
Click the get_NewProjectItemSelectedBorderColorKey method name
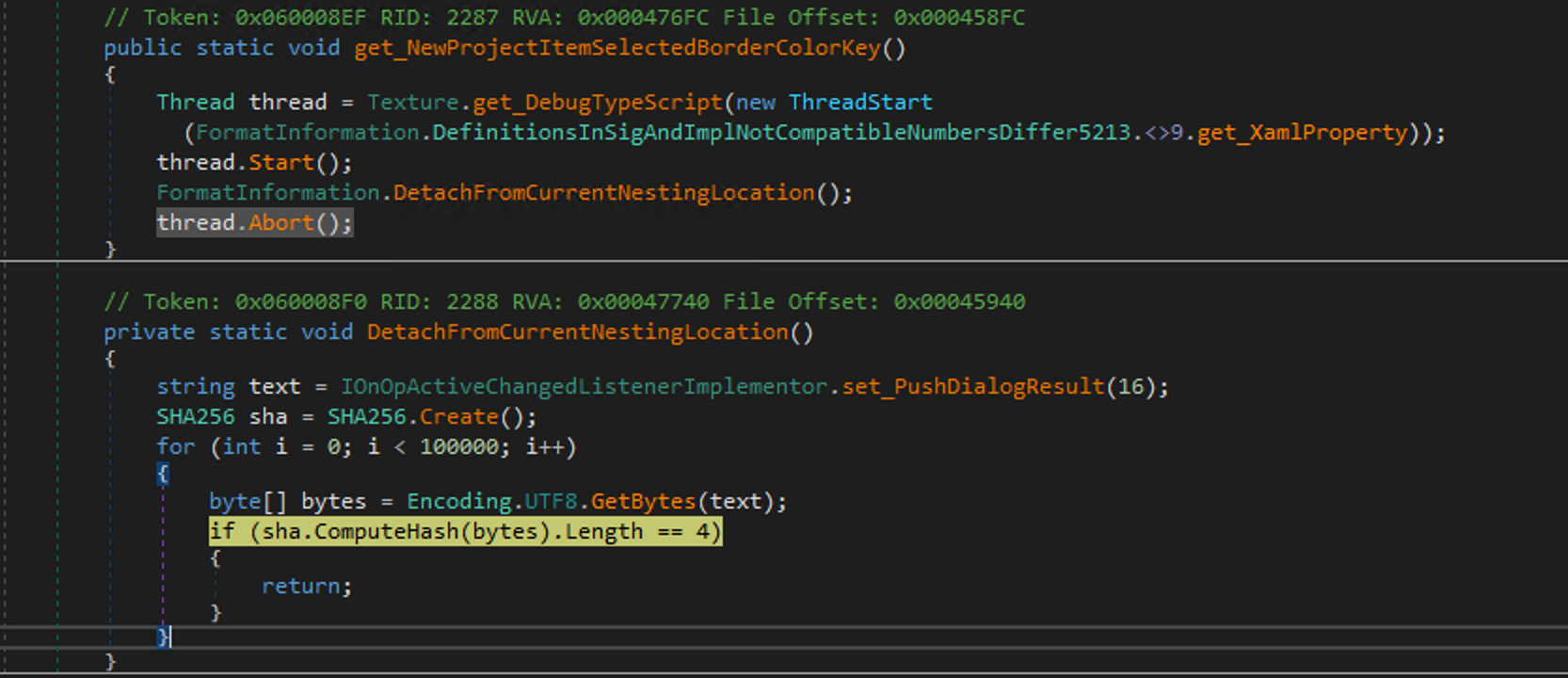point(617,48)
